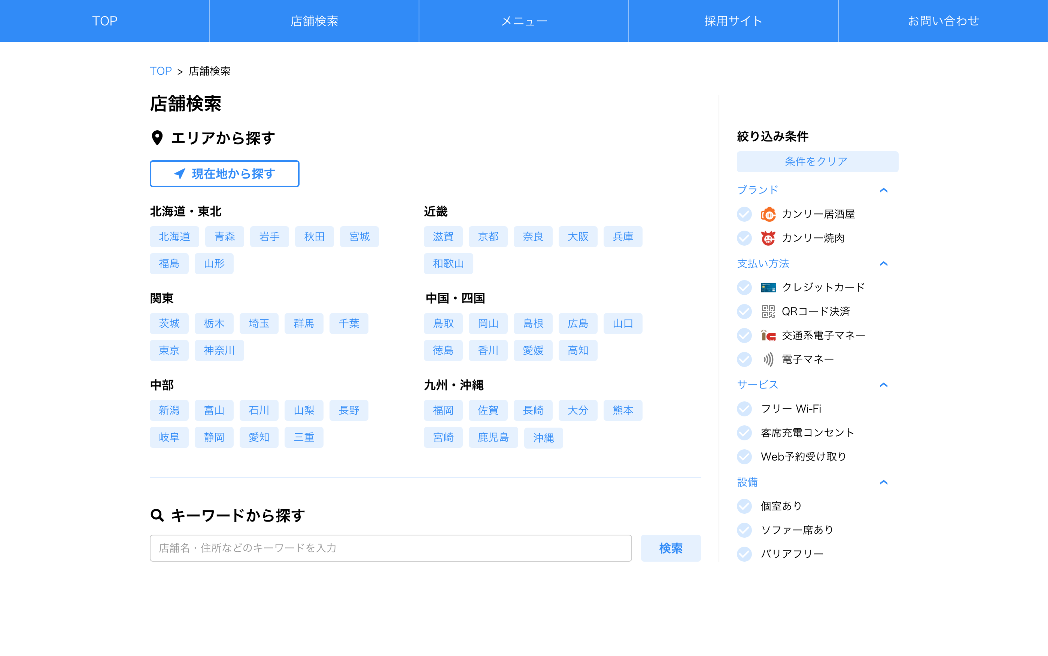Enable the 個室あり filter checkbox

[x=744, y=506]
